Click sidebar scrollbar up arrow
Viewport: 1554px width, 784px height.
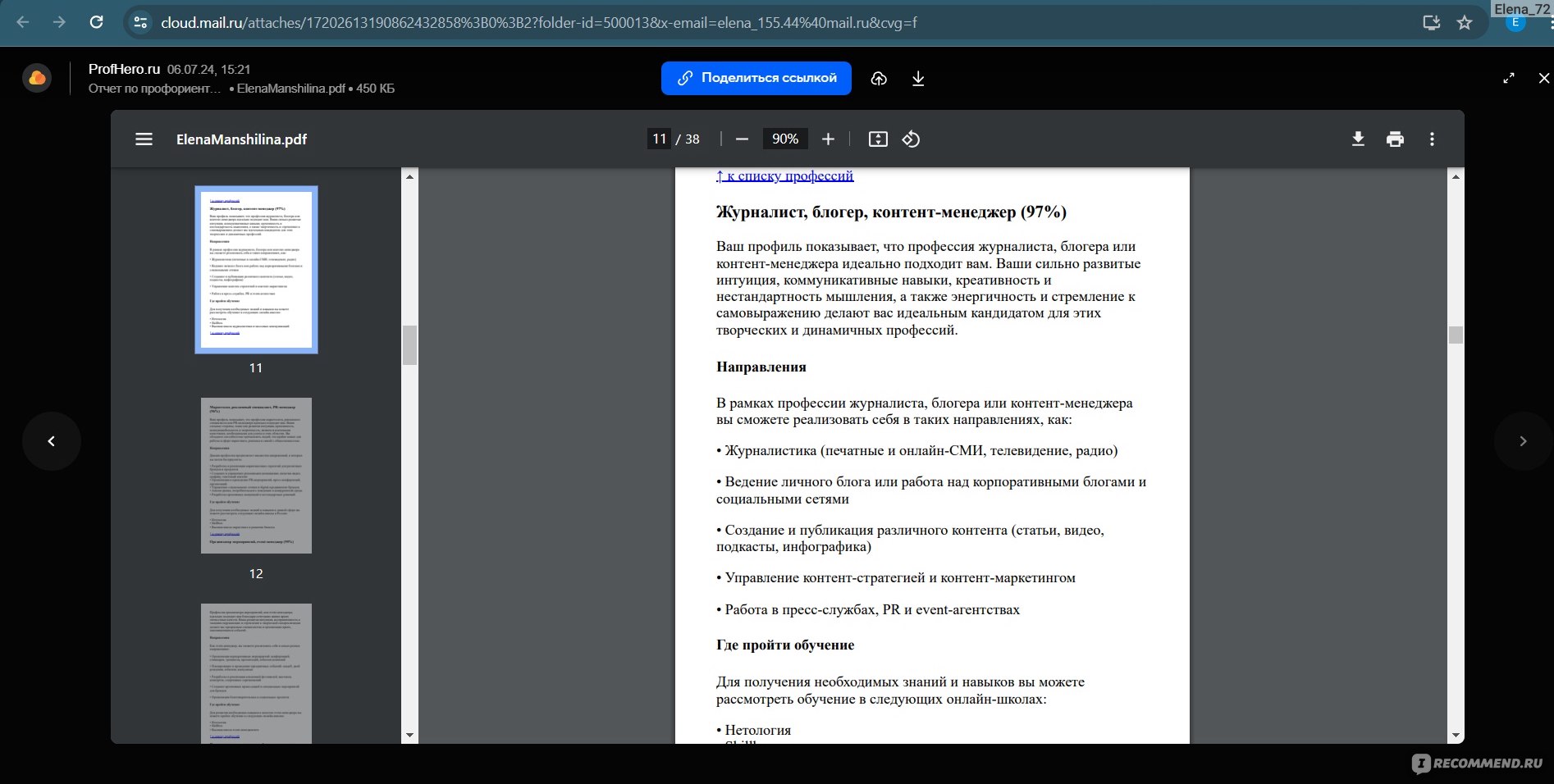(x=409, y=176)
